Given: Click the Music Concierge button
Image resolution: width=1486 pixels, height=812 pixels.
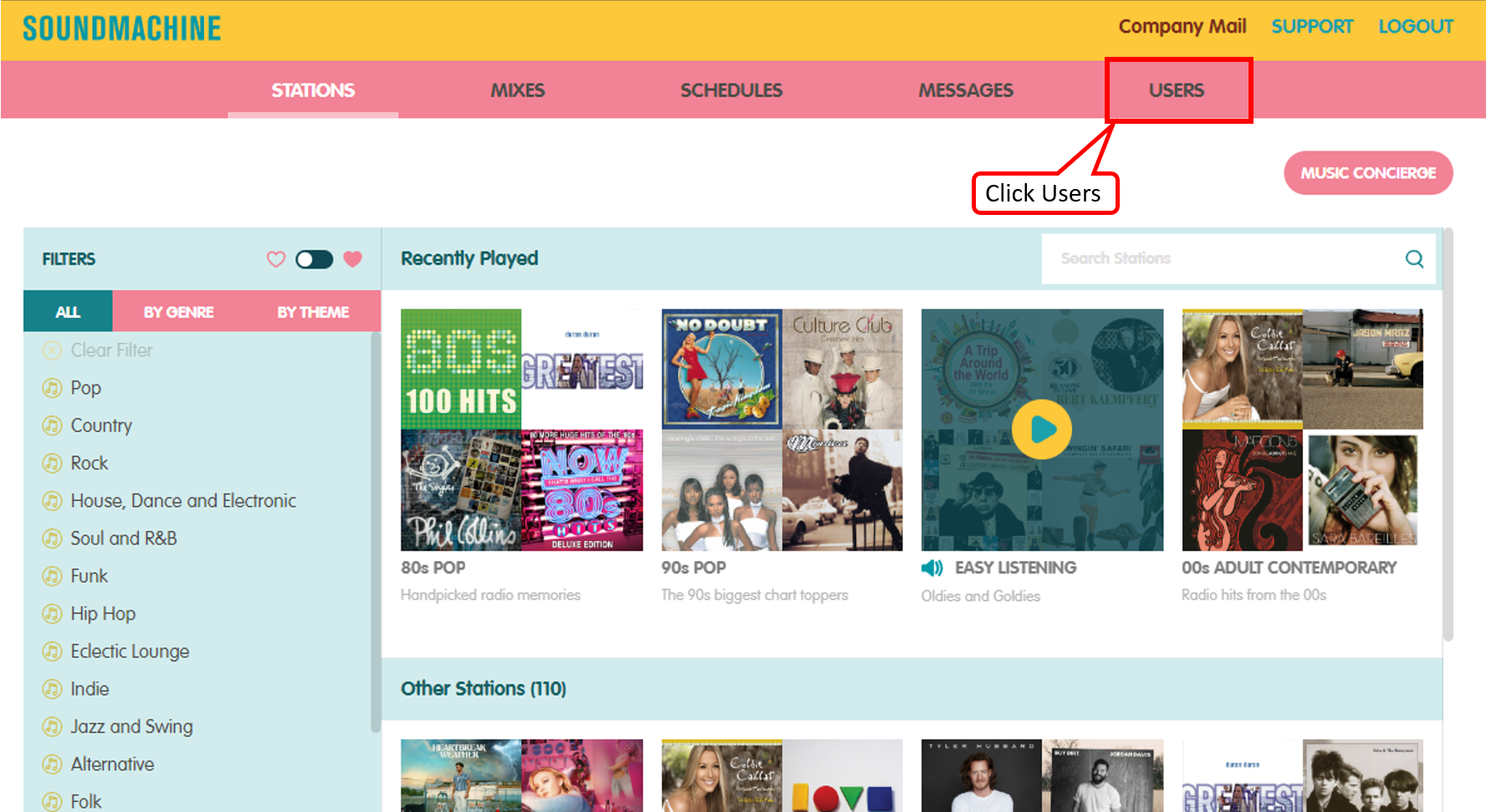Looking at the screenshot, I should 1368,173.
